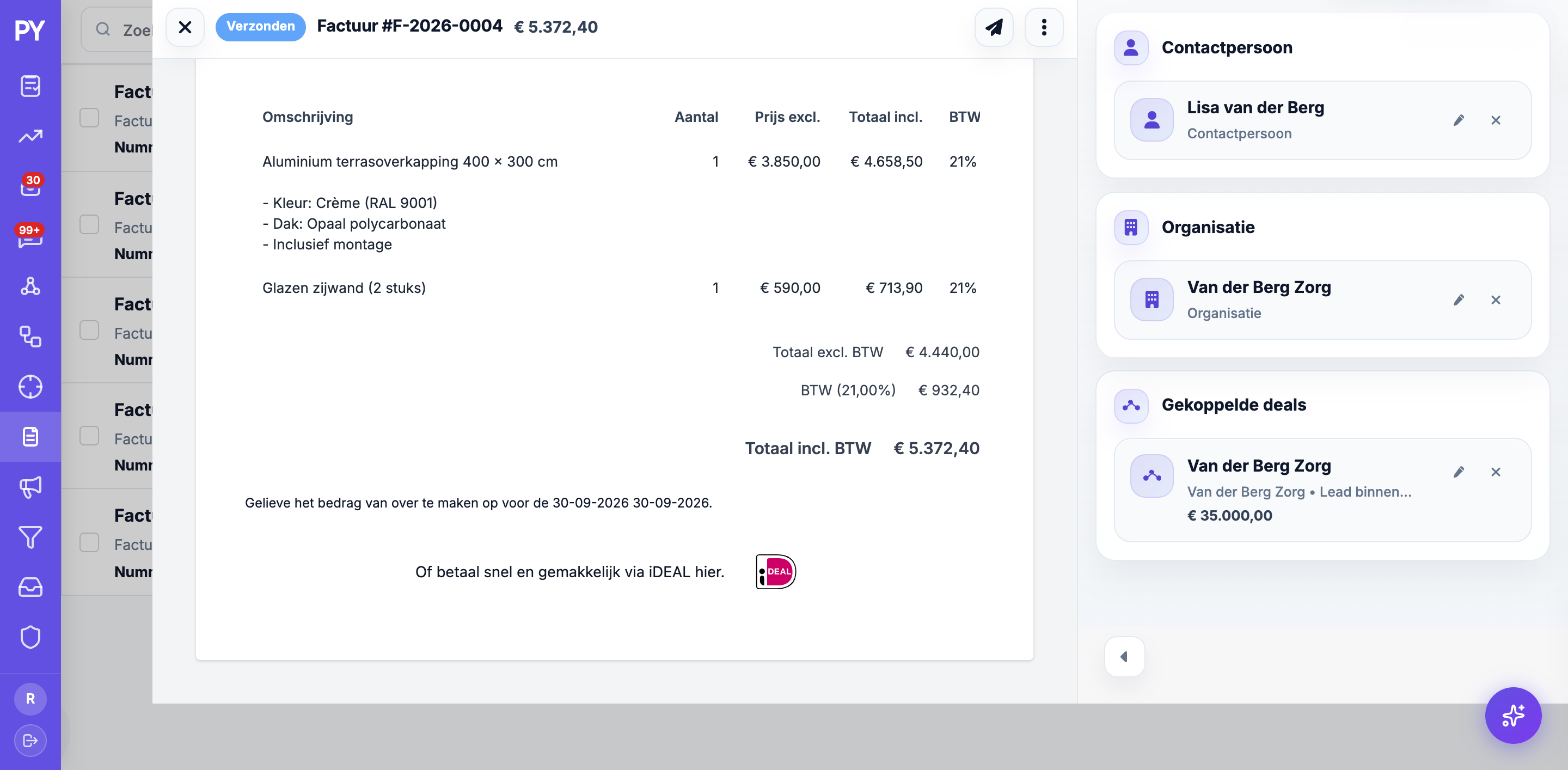Tick the third invoice list checkbox

click(x=89, y=330)
